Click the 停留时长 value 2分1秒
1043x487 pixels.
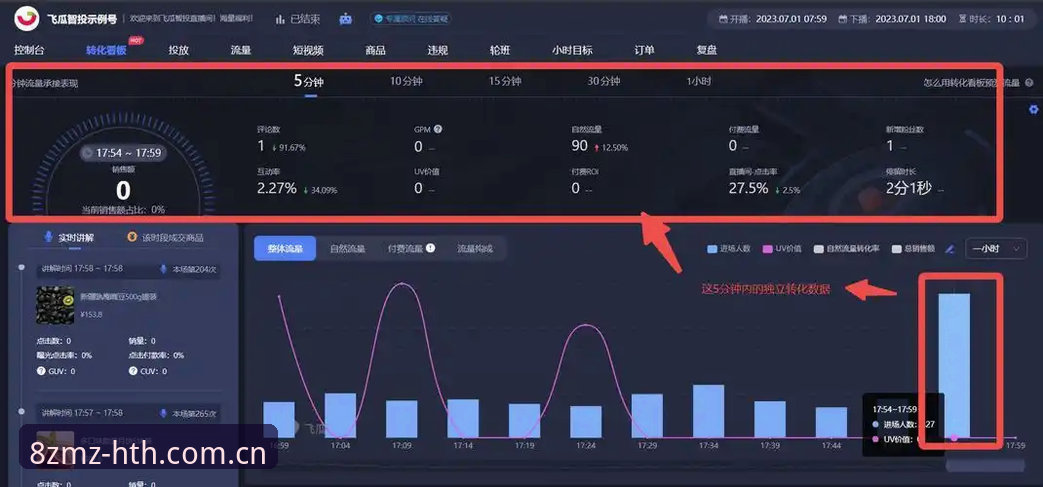[x=909, y=188]
